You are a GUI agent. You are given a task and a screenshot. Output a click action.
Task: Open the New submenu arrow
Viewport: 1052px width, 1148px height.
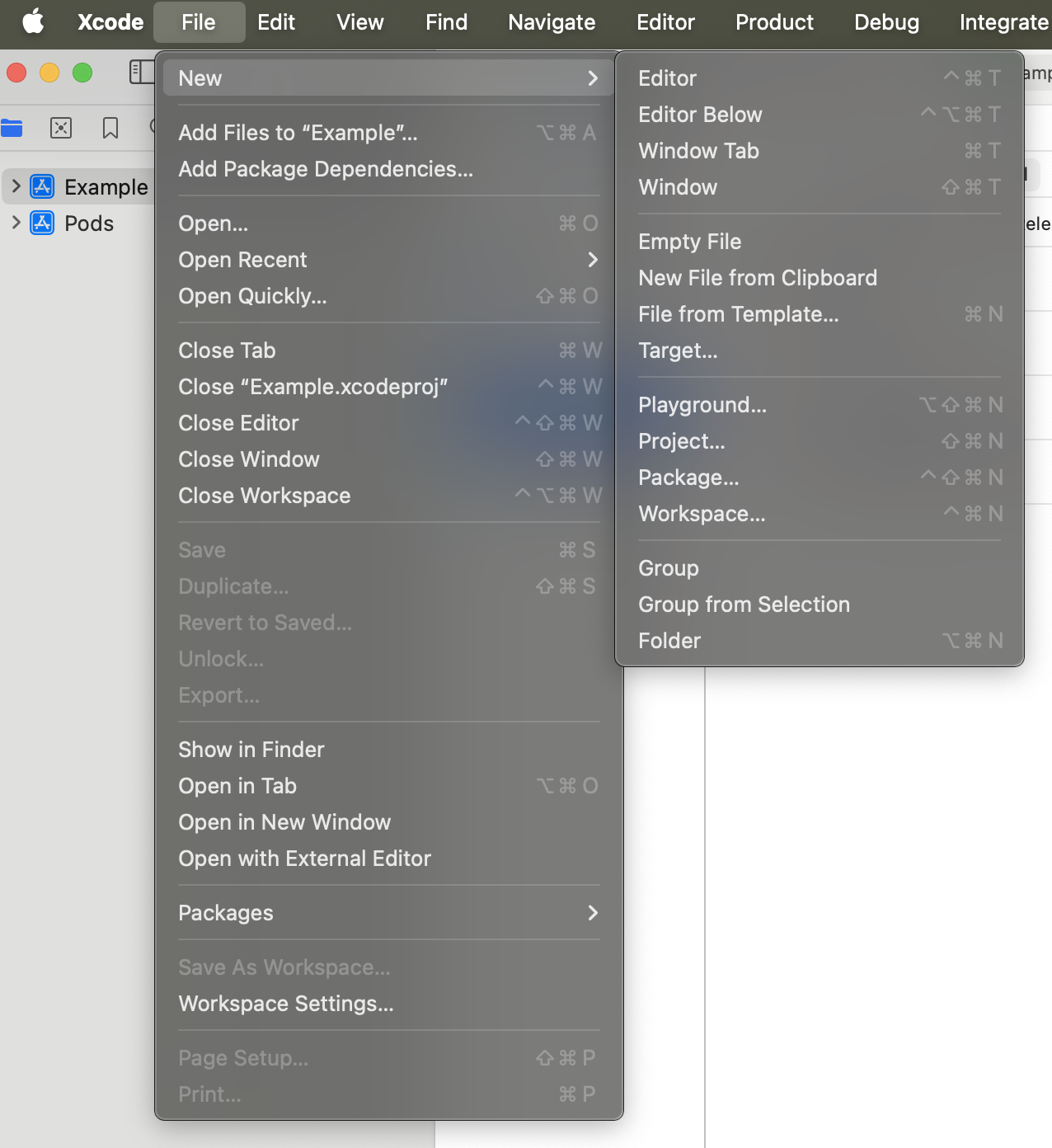tap(593, 78)
